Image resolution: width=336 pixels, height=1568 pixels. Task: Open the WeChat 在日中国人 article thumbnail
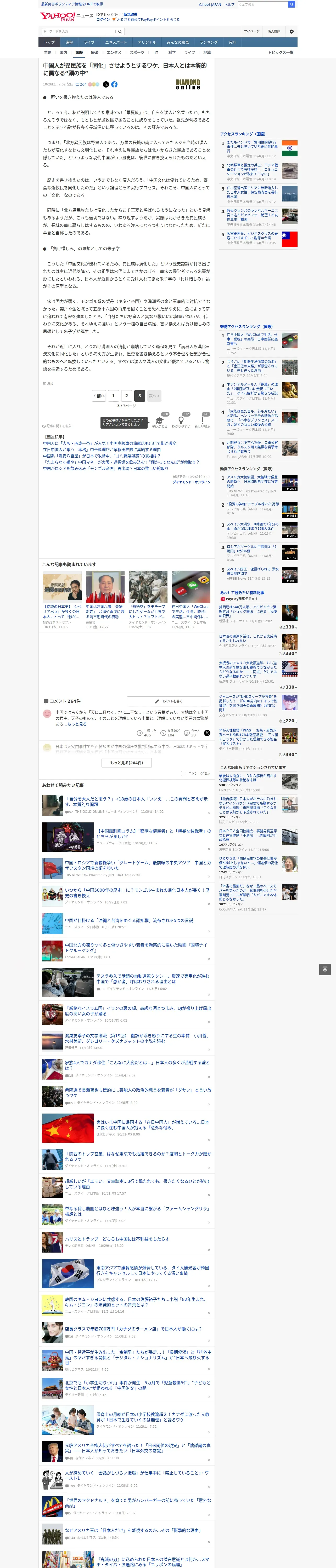(x=191, y=587)
